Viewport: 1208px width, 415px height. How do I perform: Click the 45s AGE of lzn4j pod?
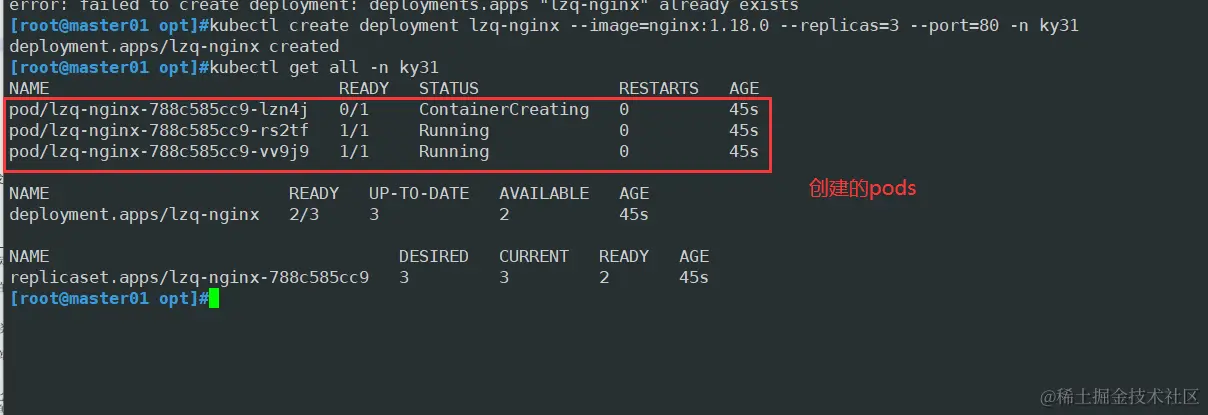tap(744, 110)
